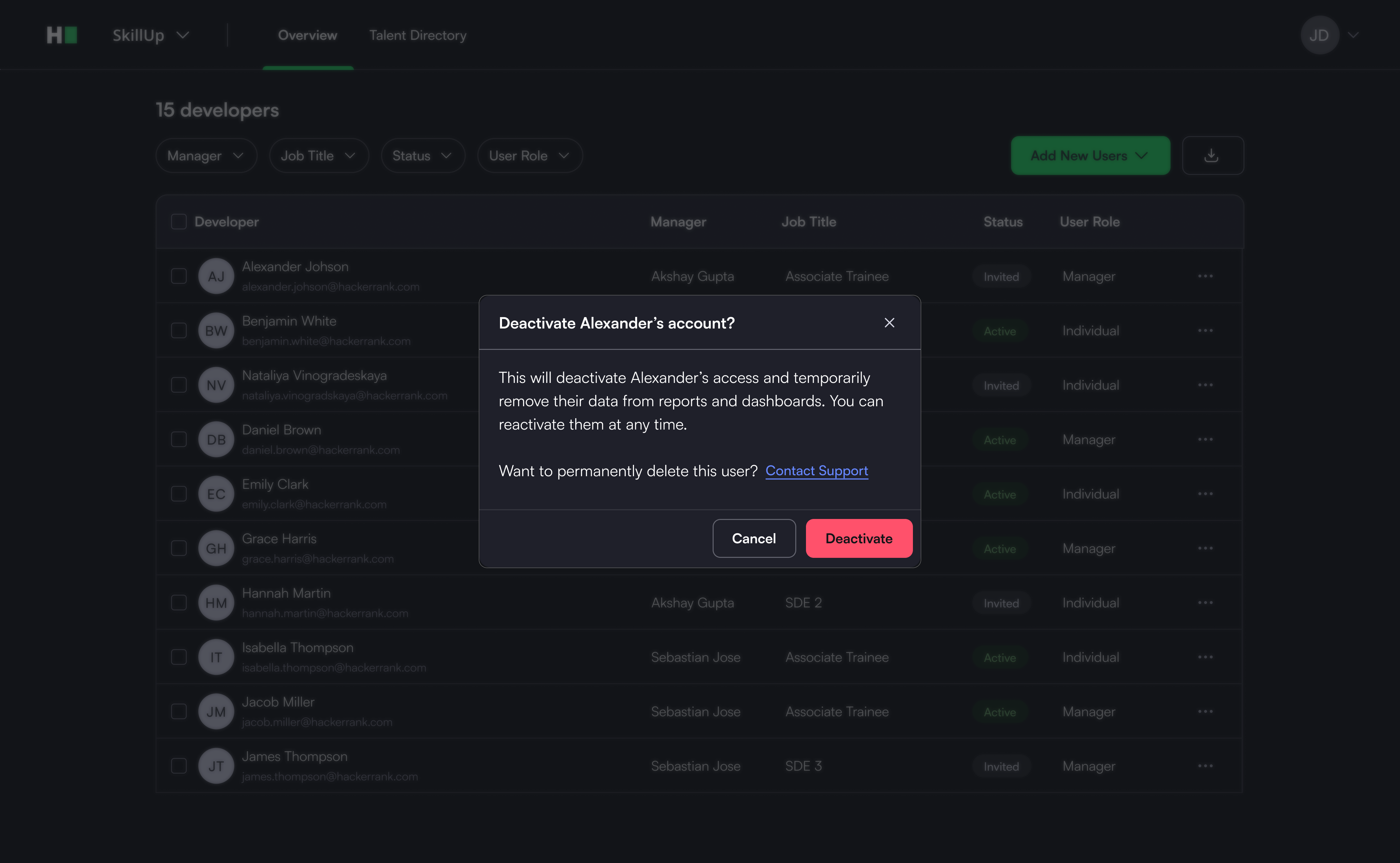Image resolution: width=1400 pixels, height=863 pixels.
Task: Select Benjamin White's row checkbox
Action: tap(179, 330)
